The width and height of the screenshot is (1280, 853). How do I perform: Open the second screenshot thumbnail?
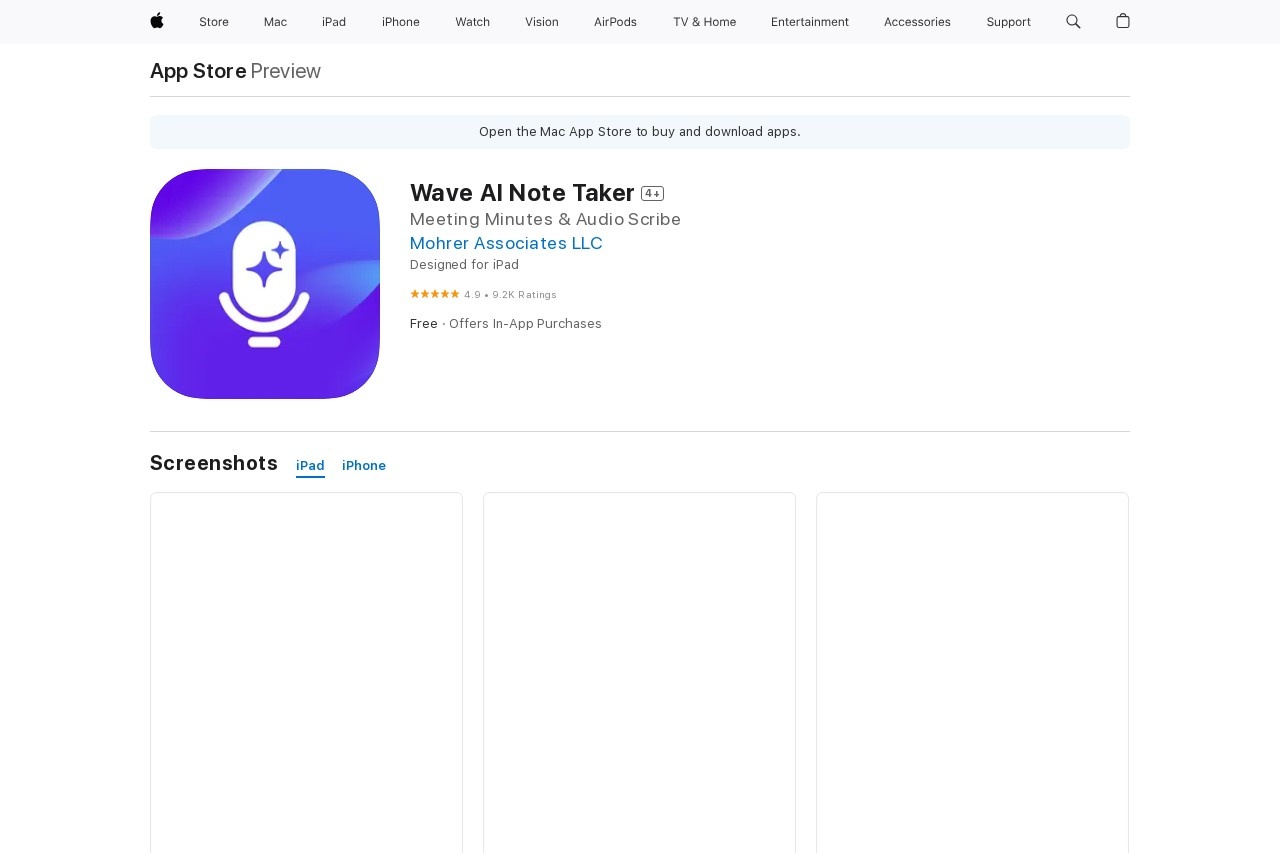coord(639,672)
